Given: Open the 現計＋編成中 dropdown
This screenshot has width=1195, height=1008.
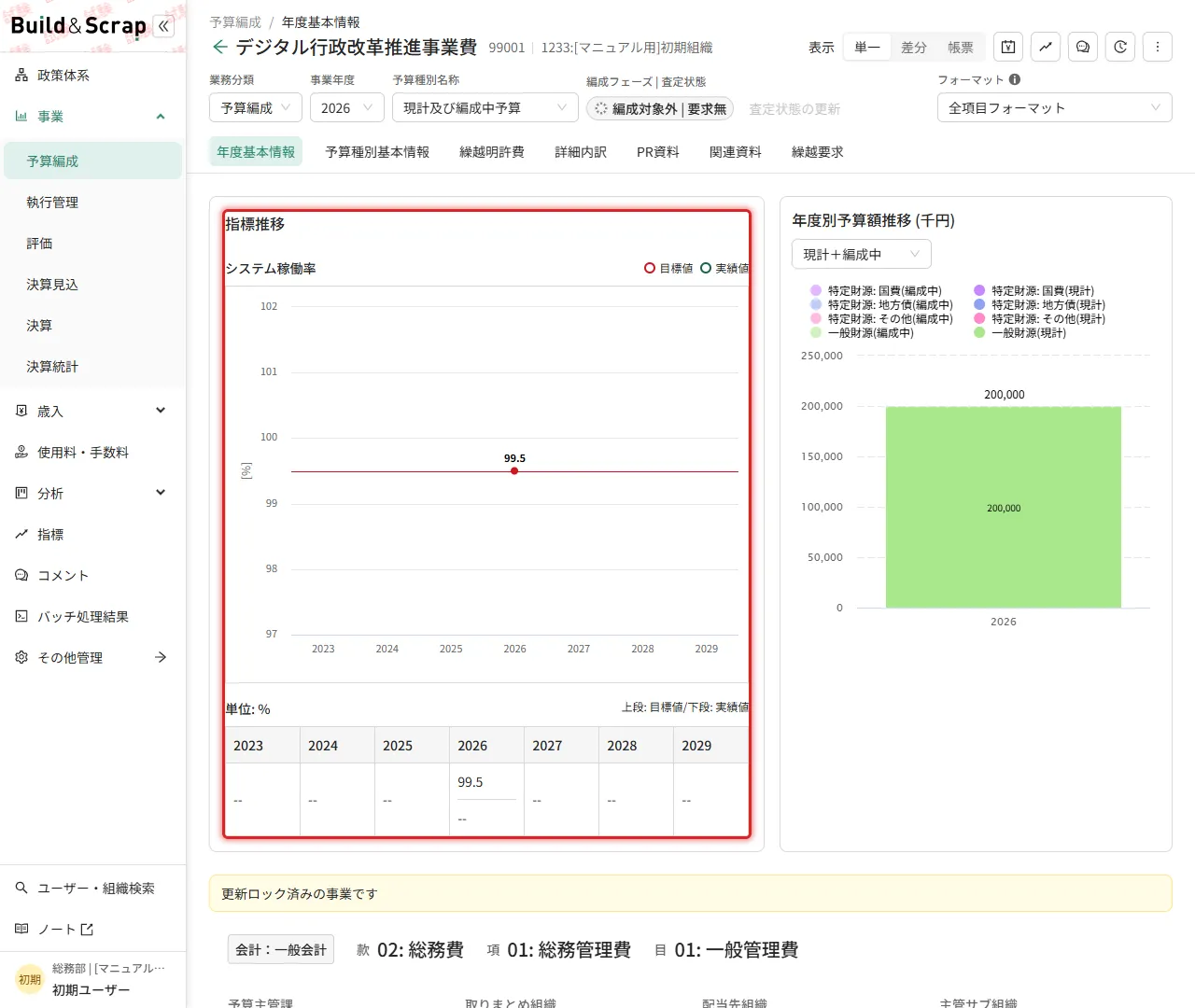Looking at the screenshot, I should point(862,255).
